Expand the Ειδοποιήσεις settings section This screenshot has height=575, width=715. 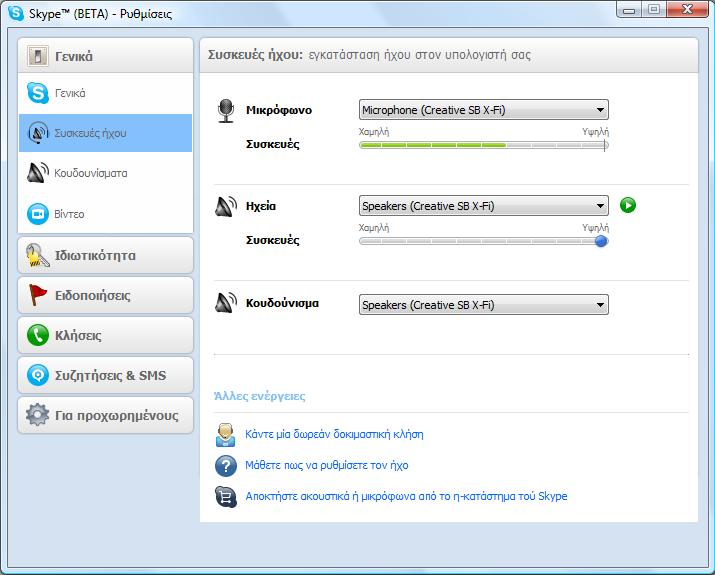click(x=105, y=295)
